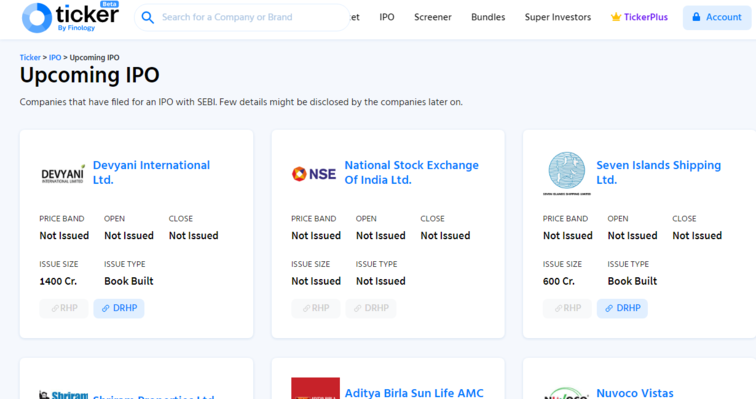Click the lock icon in Account button

pos(696,17)
